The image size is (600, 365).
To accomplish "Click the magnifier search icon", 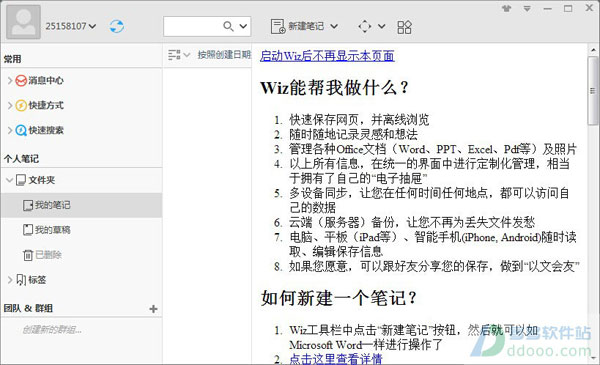I will [228, 26].
